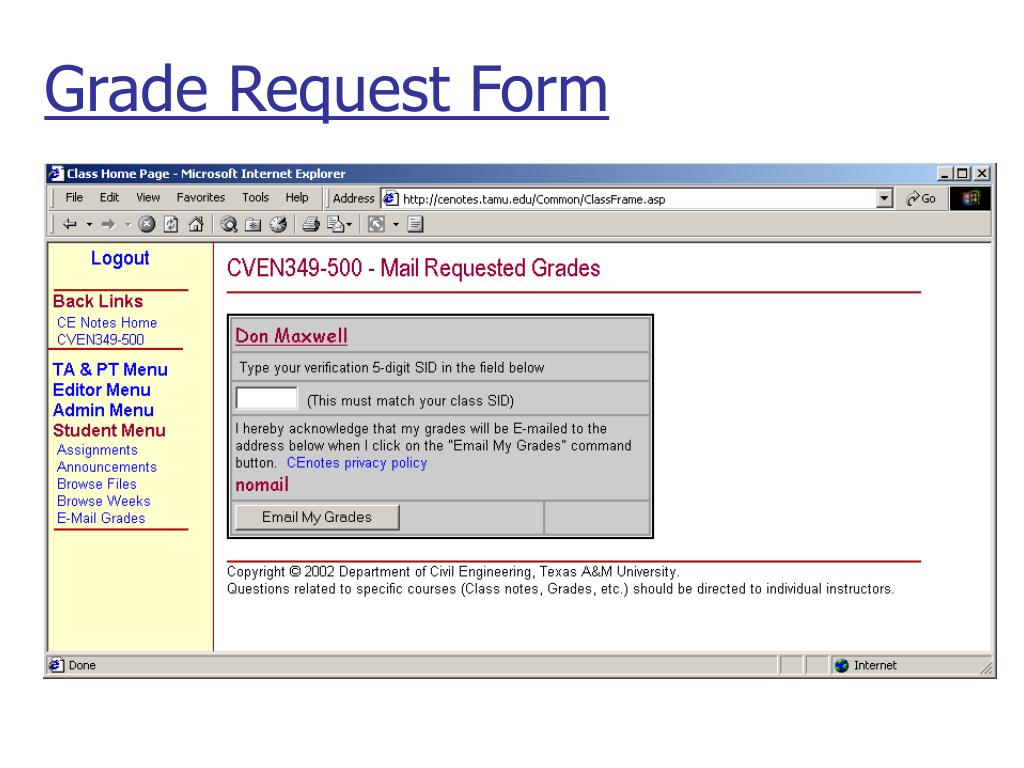Open the Search toolbar icon

click(x=229, y=225)
